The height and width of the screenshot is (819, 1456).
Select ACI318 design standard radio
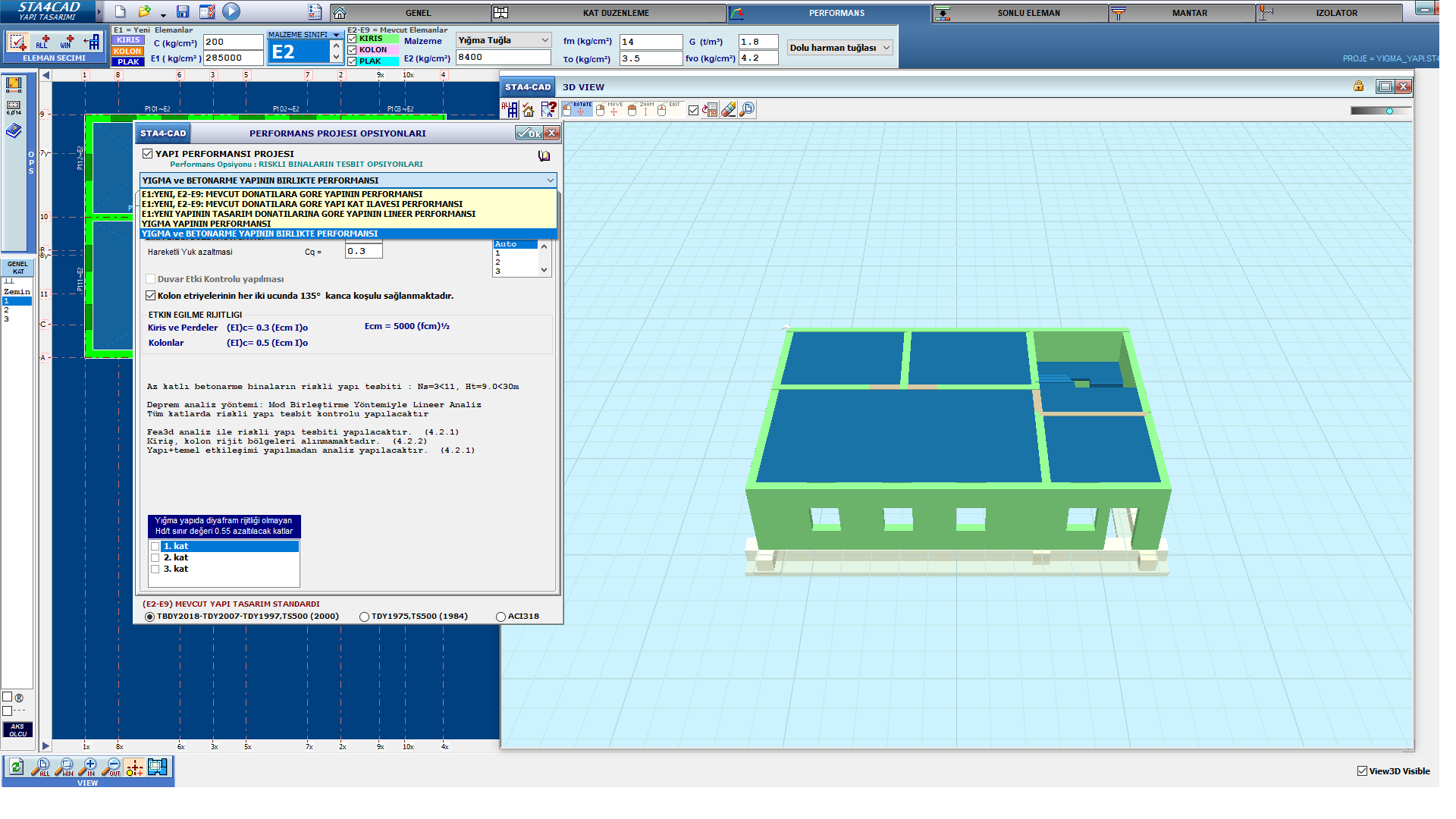(500, 617)
